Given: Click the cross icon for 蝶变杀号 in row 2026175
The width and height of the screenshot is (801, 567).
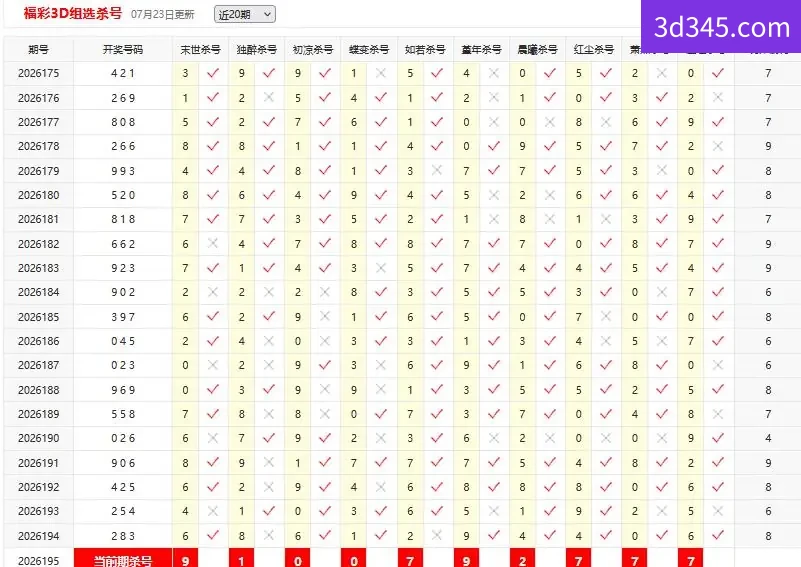Looking at the screenshot, I should [381, 73].
